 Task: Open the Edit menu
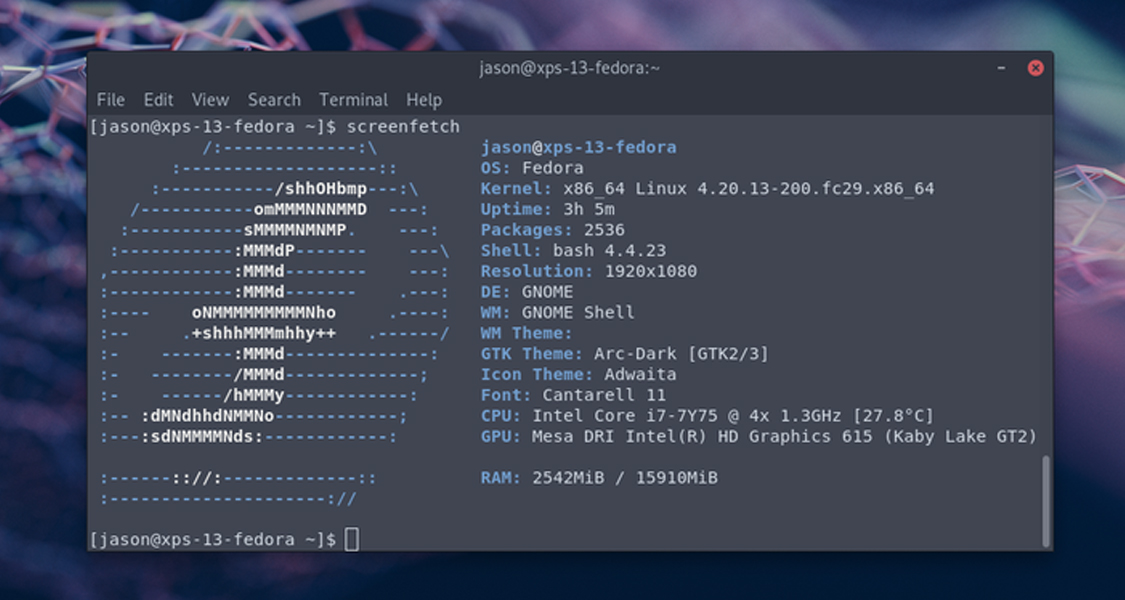[x=158, y=99]
